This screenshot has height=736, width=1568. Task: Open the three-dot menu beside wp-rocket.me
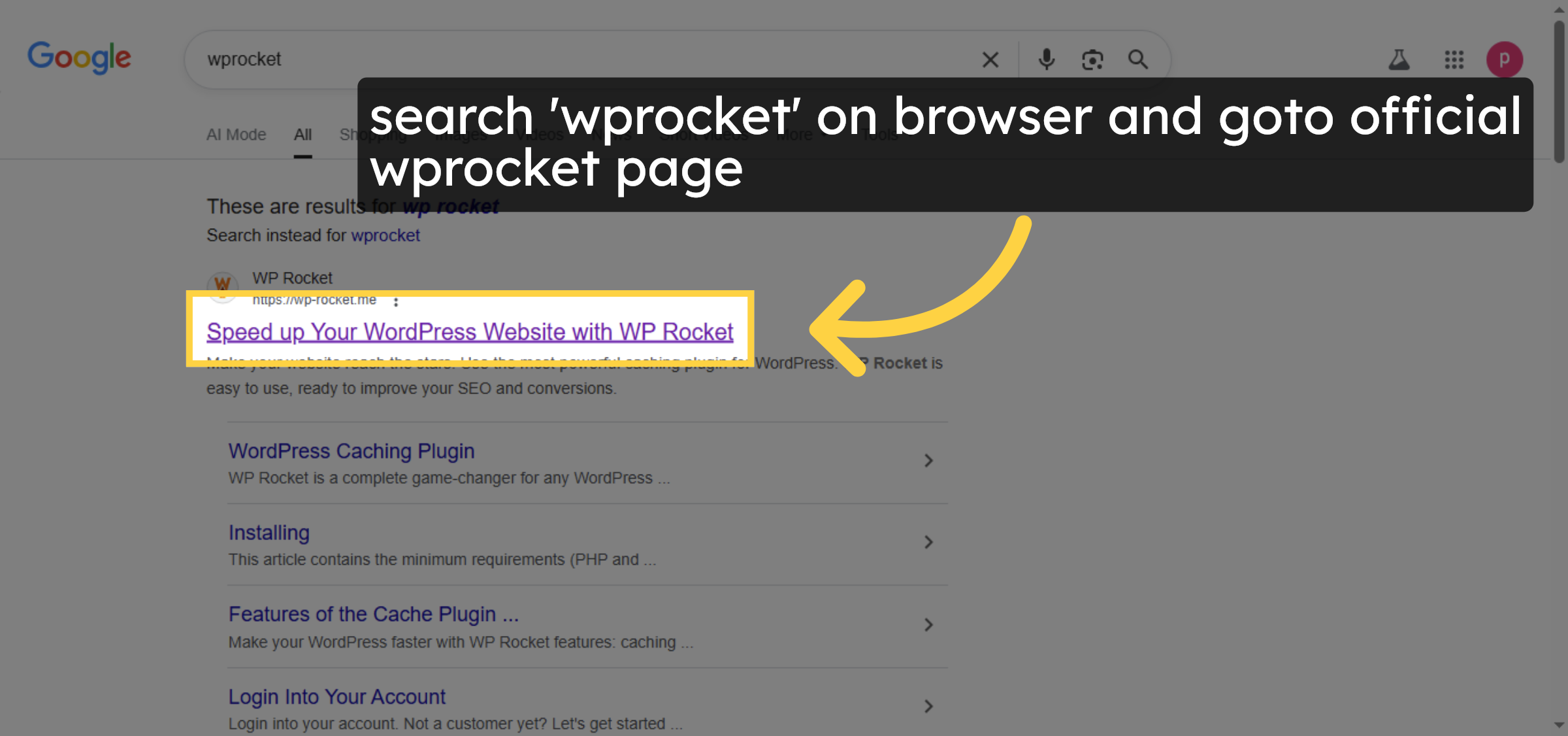coord(396,302)
